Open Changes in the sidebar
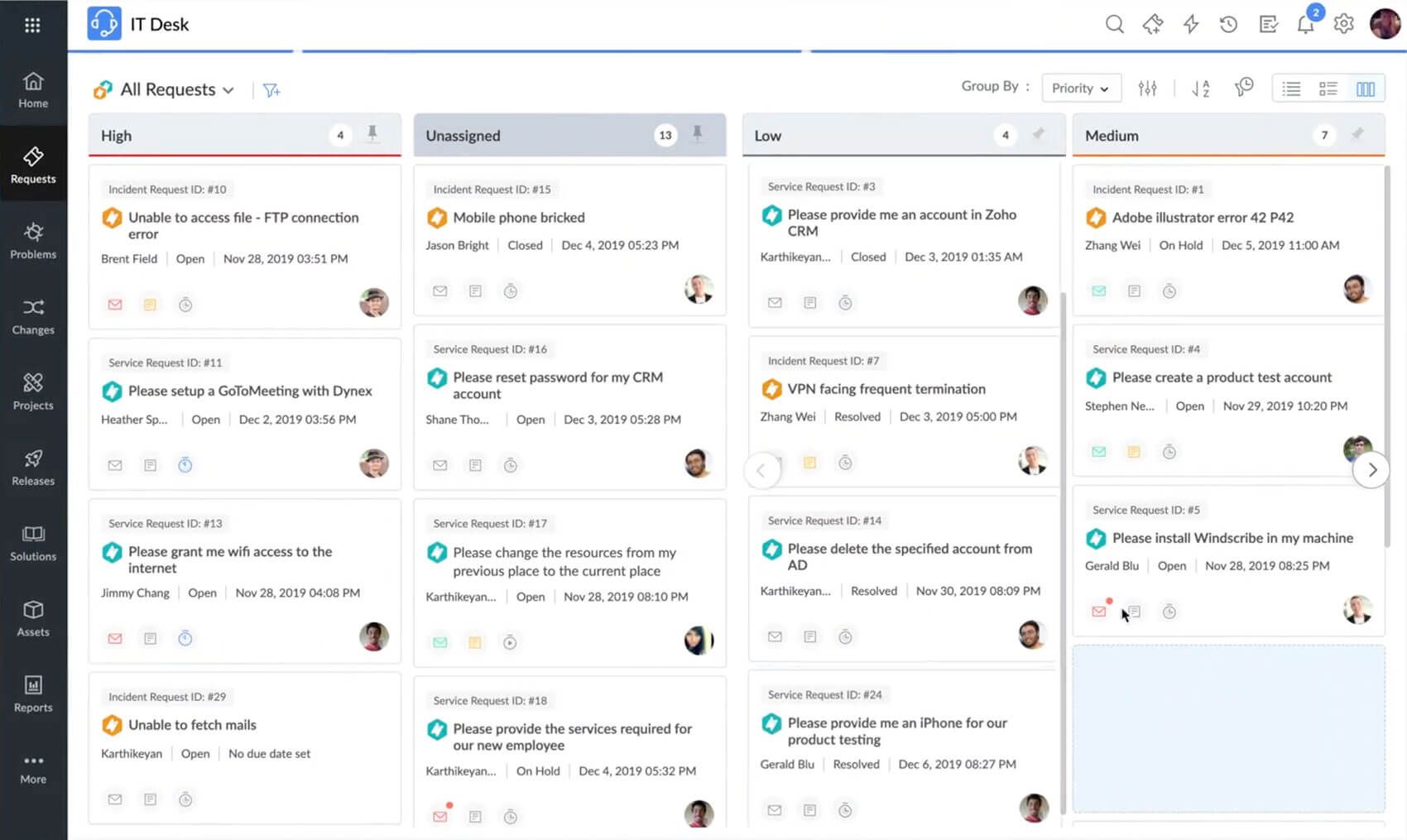1407x840 pixels. click(33, 316)
